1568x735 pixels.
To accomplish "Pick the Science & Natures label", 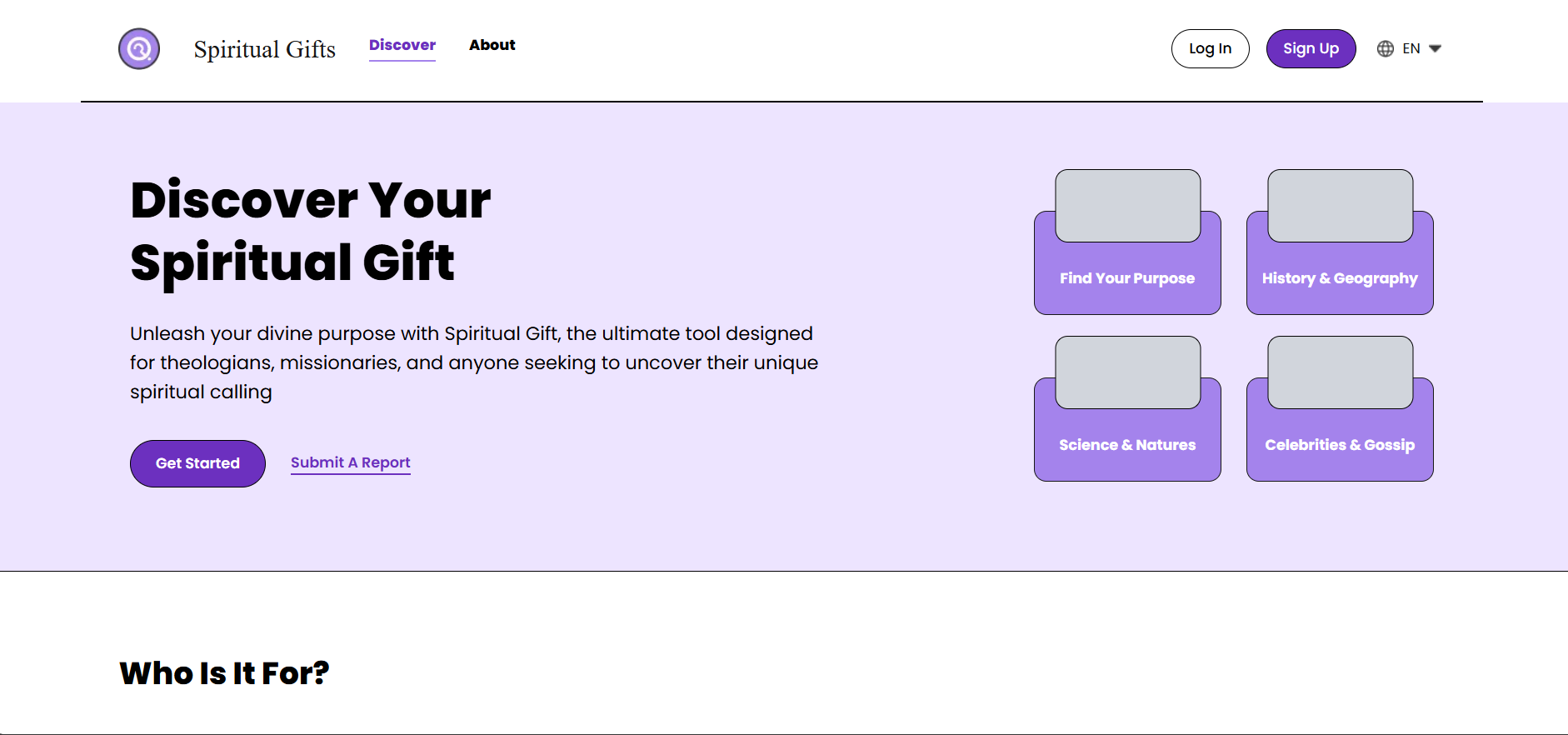I will (1126, 445).
